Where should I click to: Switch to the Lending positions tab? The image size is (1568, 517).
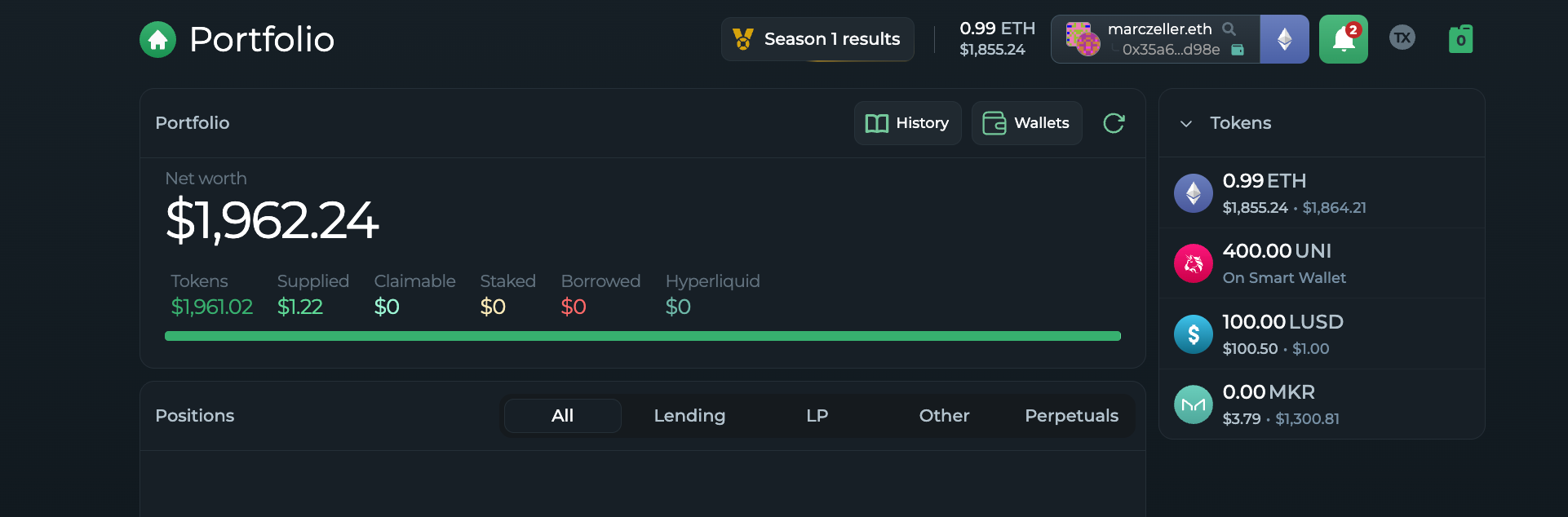(689, 416)
